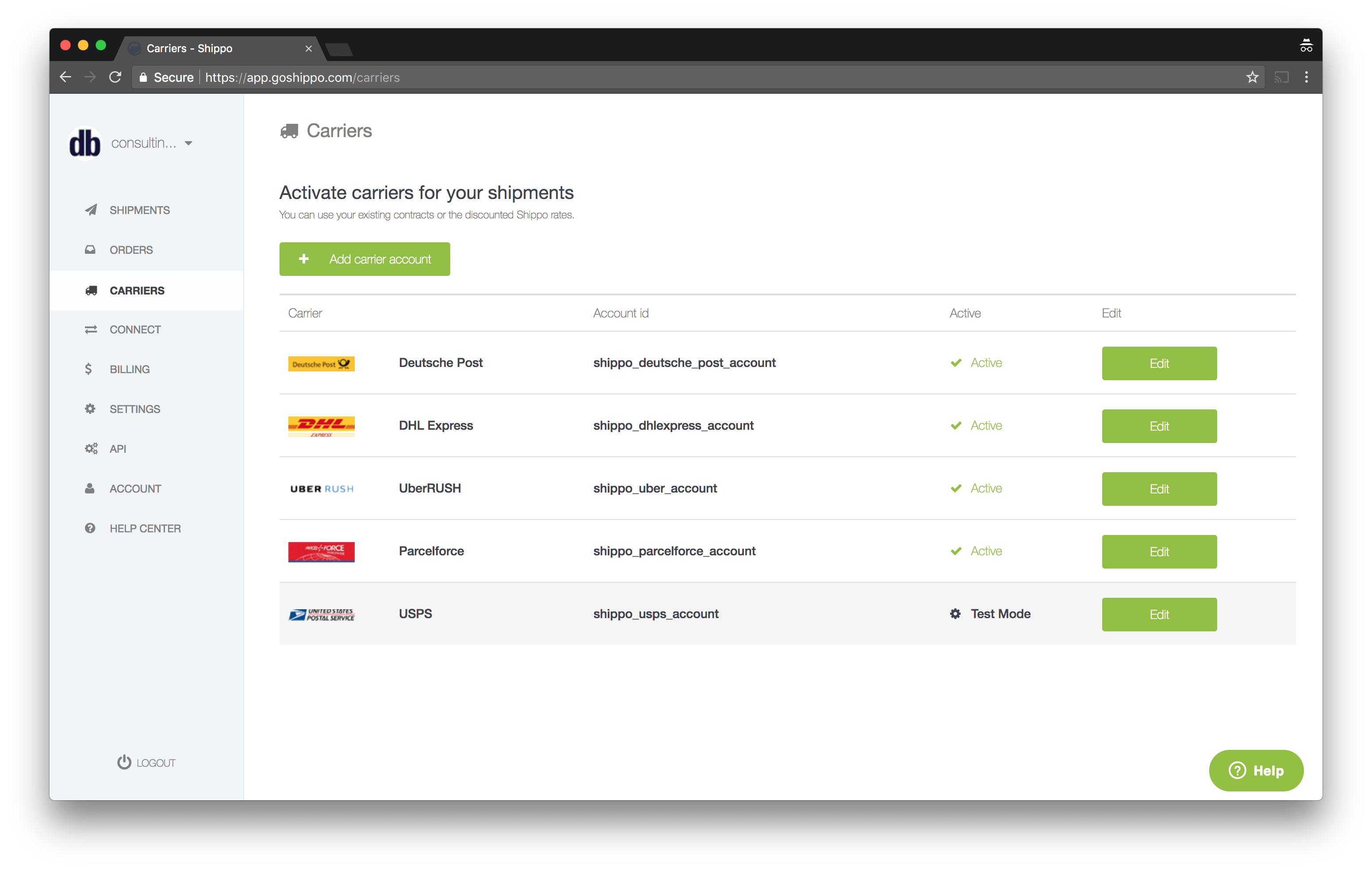This screenshot has height=871, width=1372.
Task: Bookmark page with the star icon
Action: coord(1253,77)
